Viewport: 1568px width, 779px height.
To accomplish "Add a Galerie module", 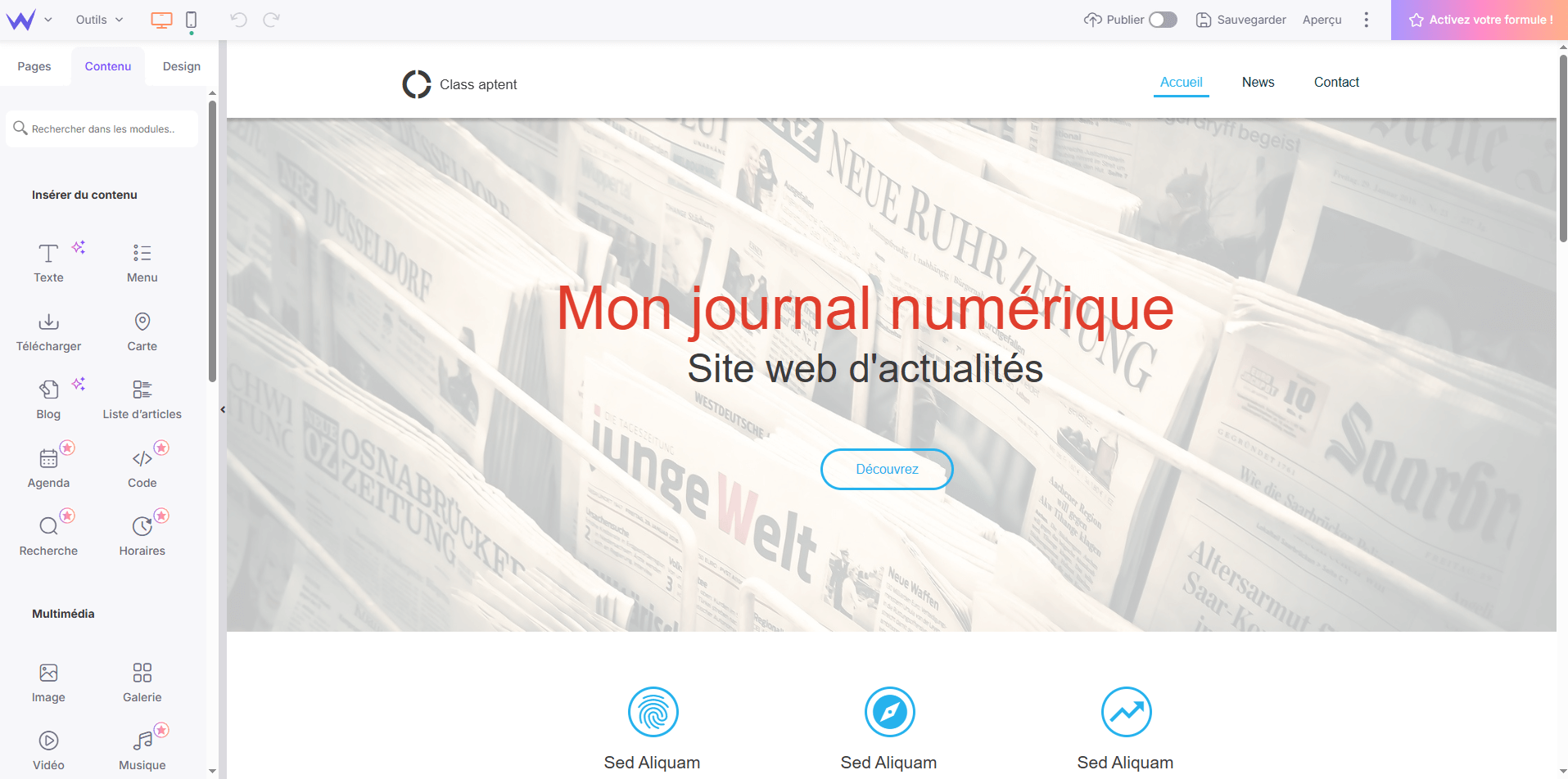I will [x=142, y=682].
